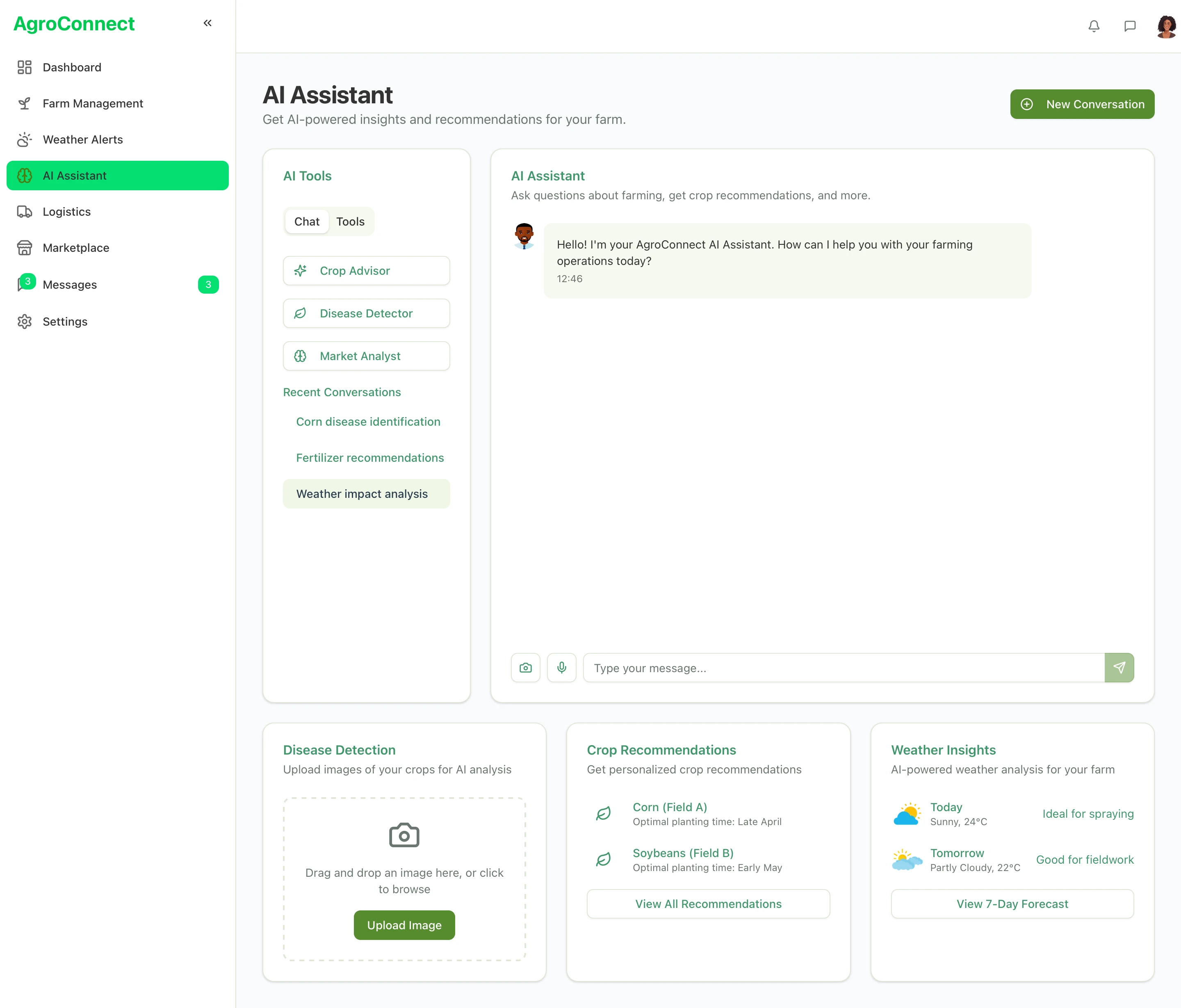Start a New Conversation
Image resolution: width=1181 pixels, height=1008 pixels.
tap(1082, 104)
